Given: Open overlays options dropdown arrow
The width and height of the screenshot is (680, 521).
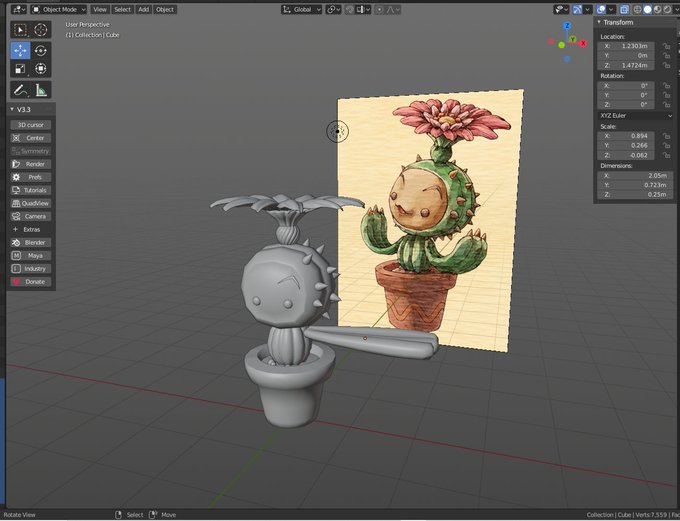Looking at the screenshot, I should (x=611, y=9).
